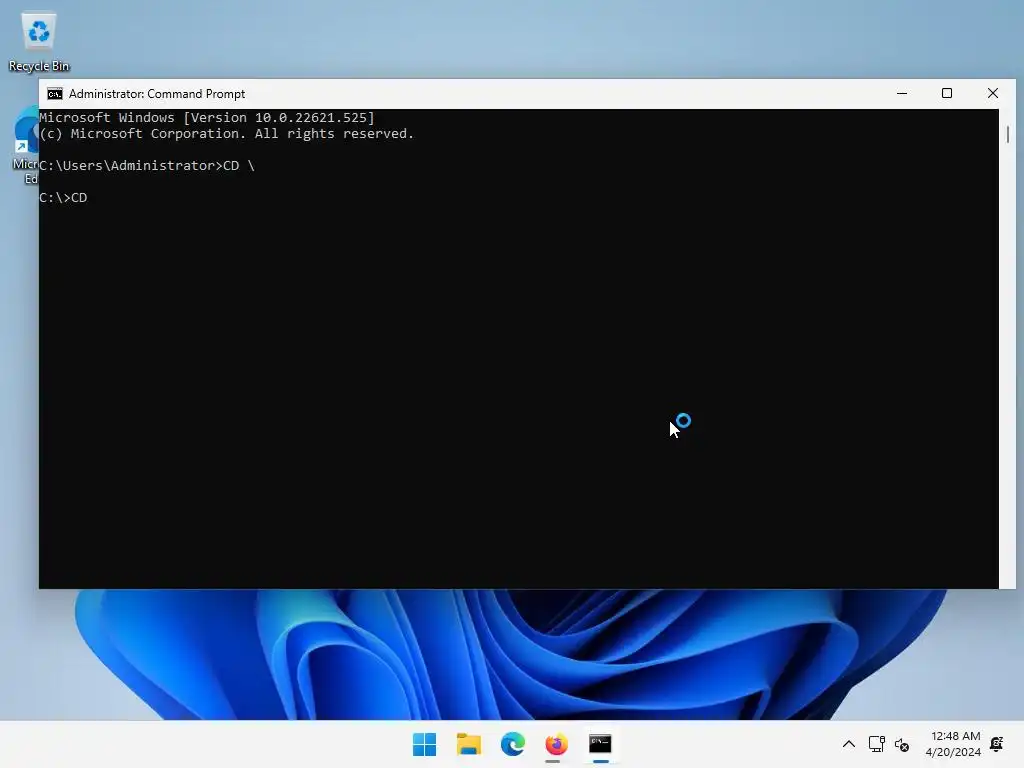Click the 'Microsoft Windows [Version 10.0.22621.525]' line

(x=207, y=118)
